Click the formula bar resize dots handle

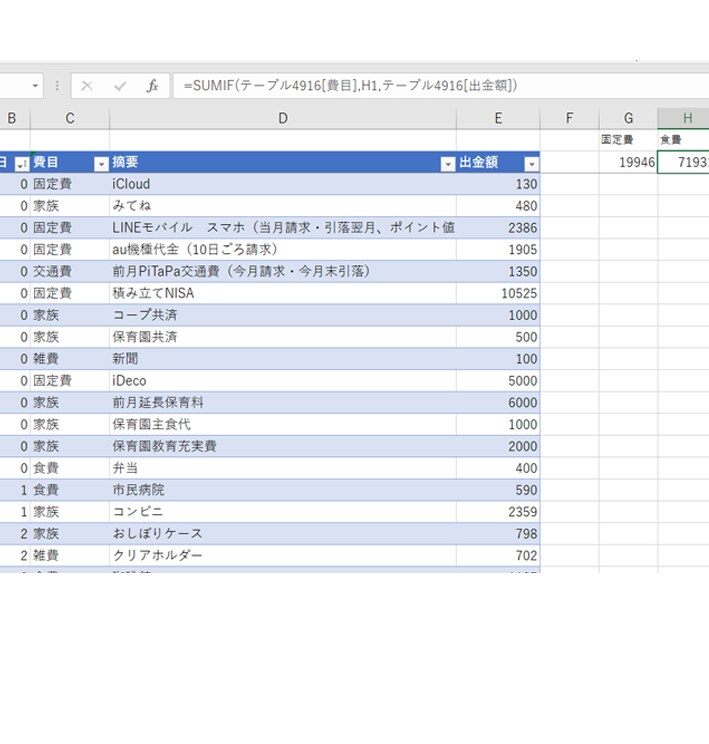[x=57, y=86]
